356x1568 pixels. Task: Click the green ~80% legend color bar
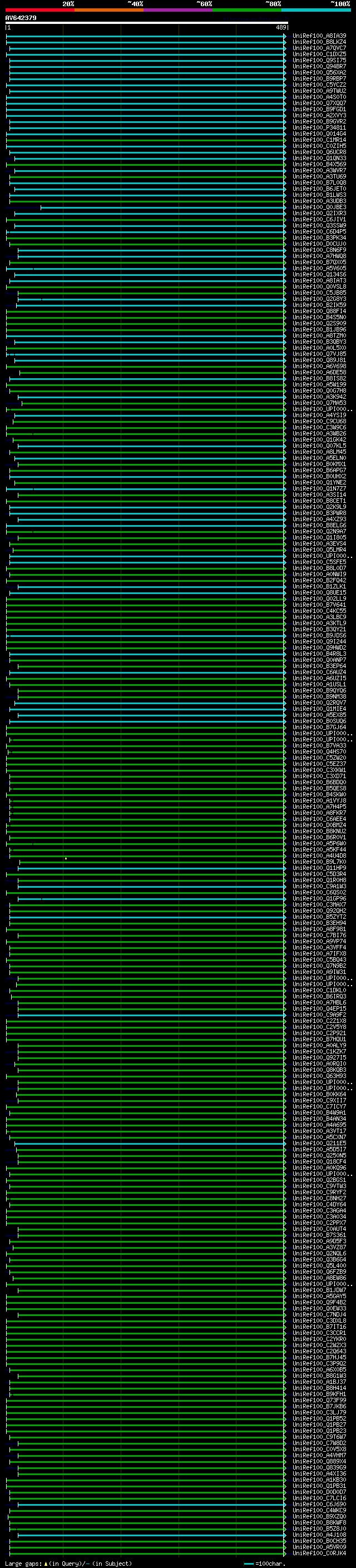click(246, 10)
